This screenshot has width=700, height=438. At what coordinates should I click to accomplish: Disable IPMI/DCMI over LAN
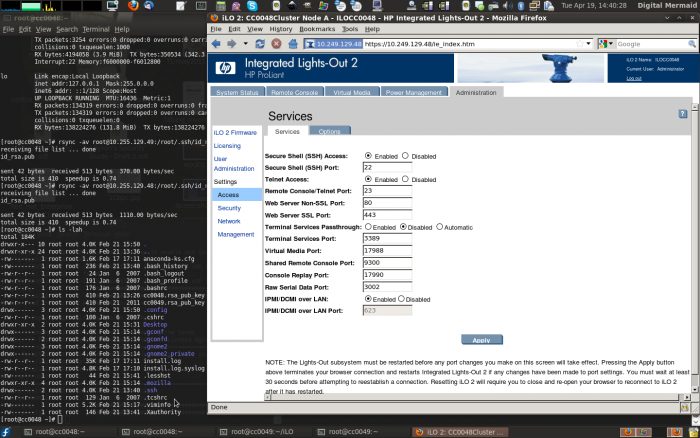tap(401, 299)
